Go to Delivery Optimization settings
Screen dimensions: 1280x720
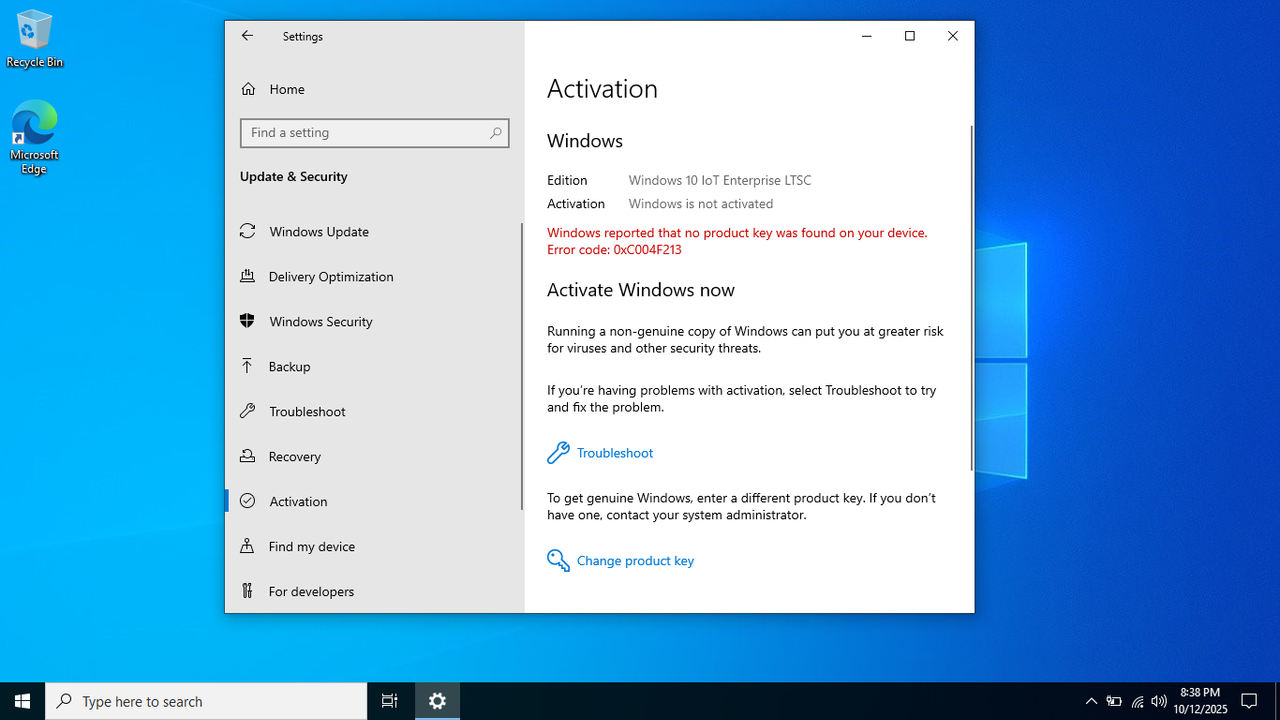point(374,276)
